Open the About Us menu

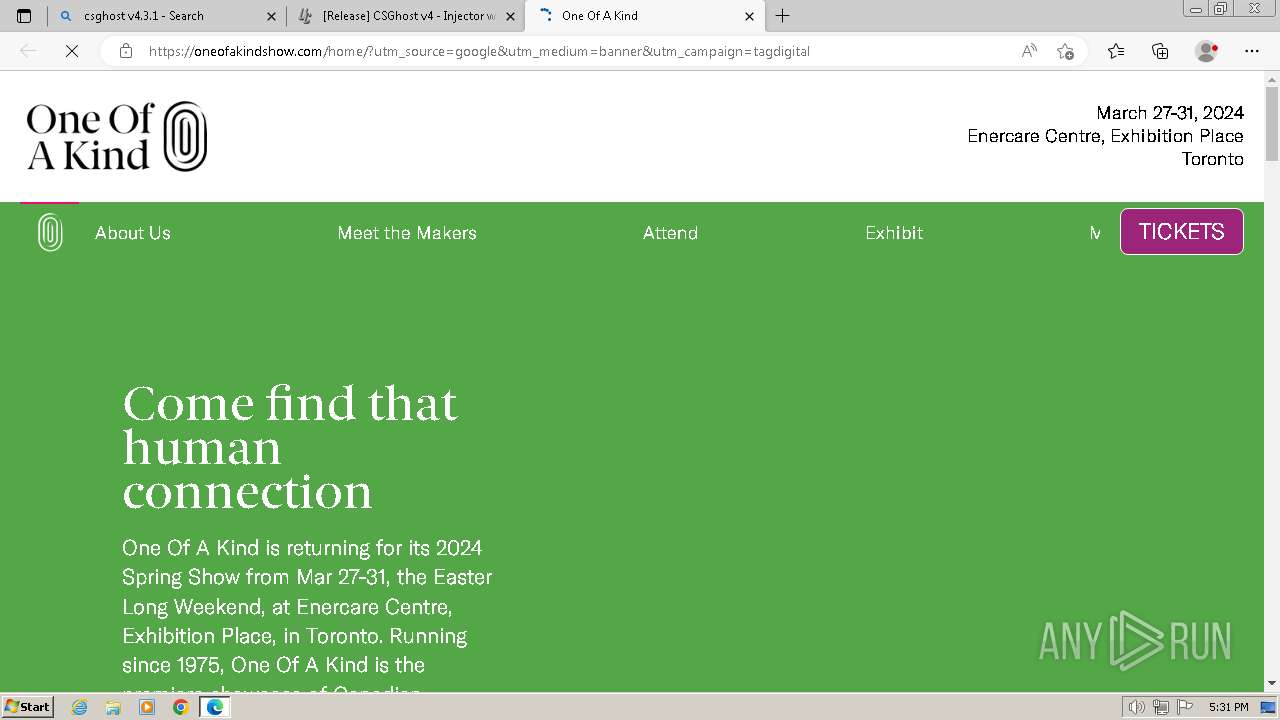133,233
